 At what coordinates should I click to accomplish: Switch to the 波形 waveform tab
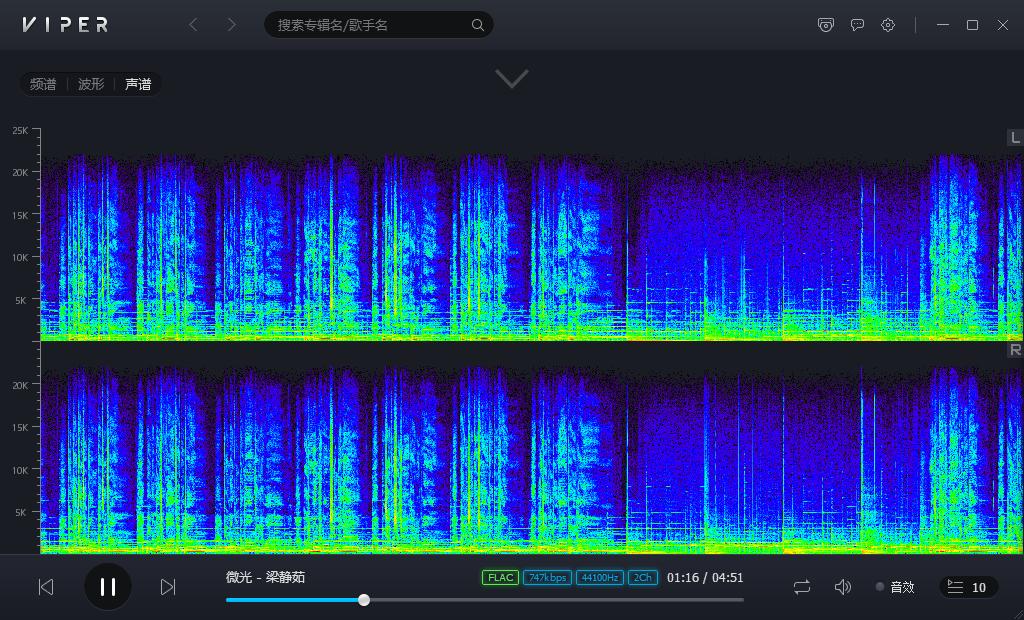[90, 84]
